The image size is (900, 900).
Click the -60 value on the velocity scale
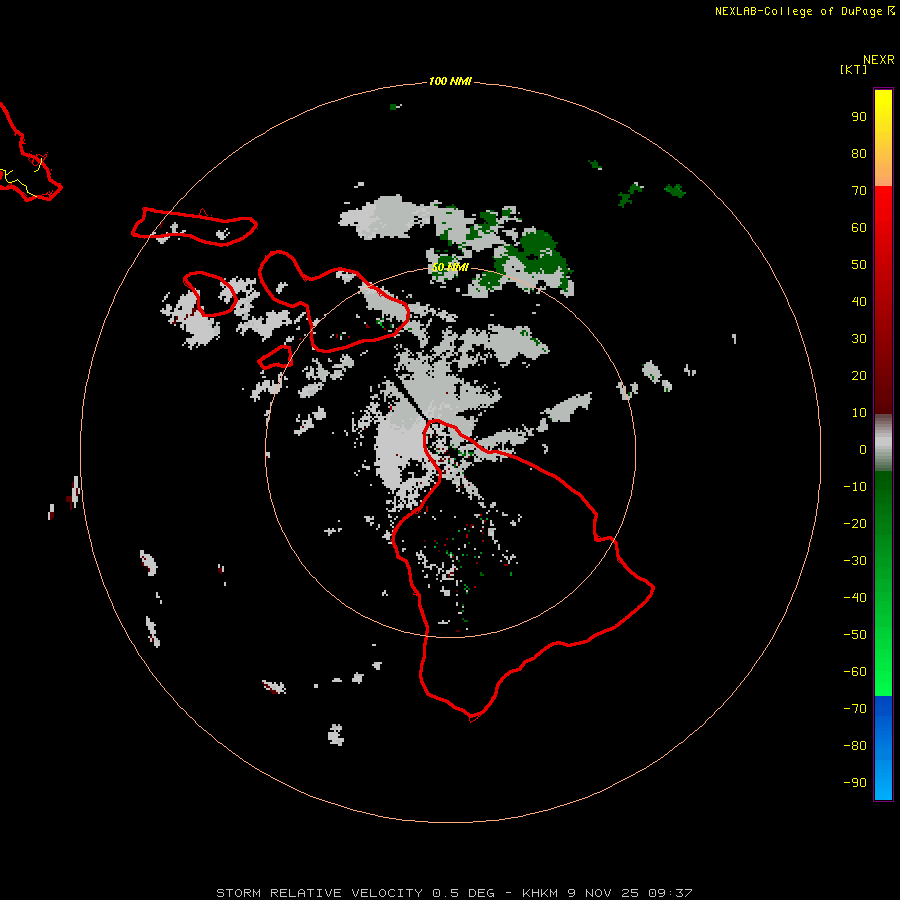point(855,672)
